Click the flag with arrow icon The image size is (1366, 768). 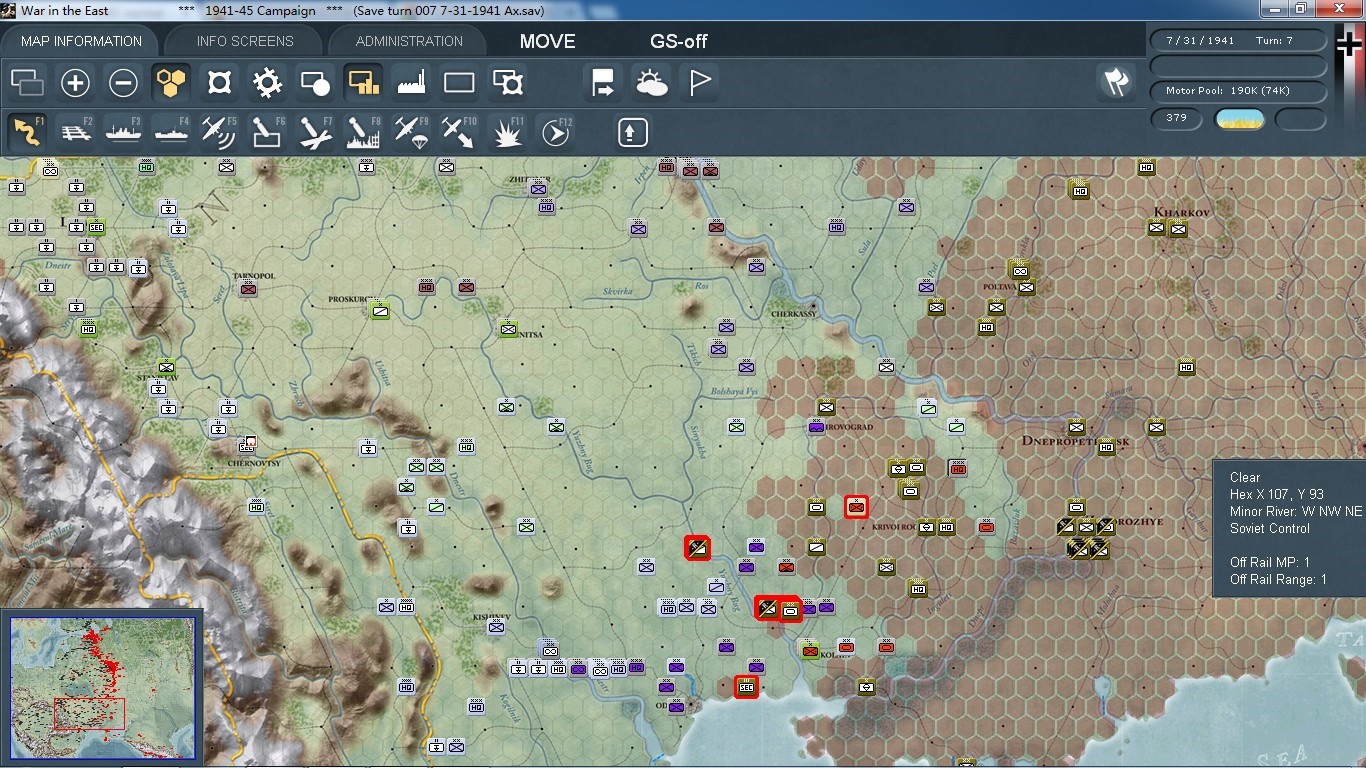coord(603,82)
